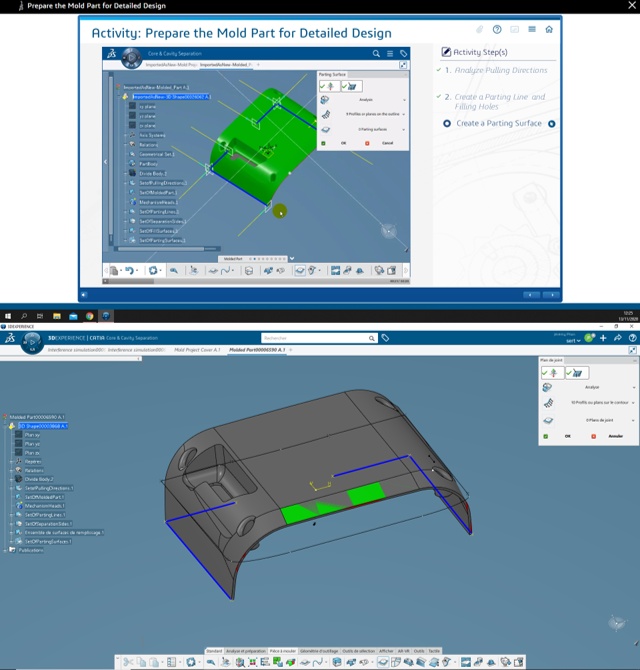This screenshot has height=670, width=640.
Task: Click the tutorial video progress bar
Action: (x=256, y=281)
